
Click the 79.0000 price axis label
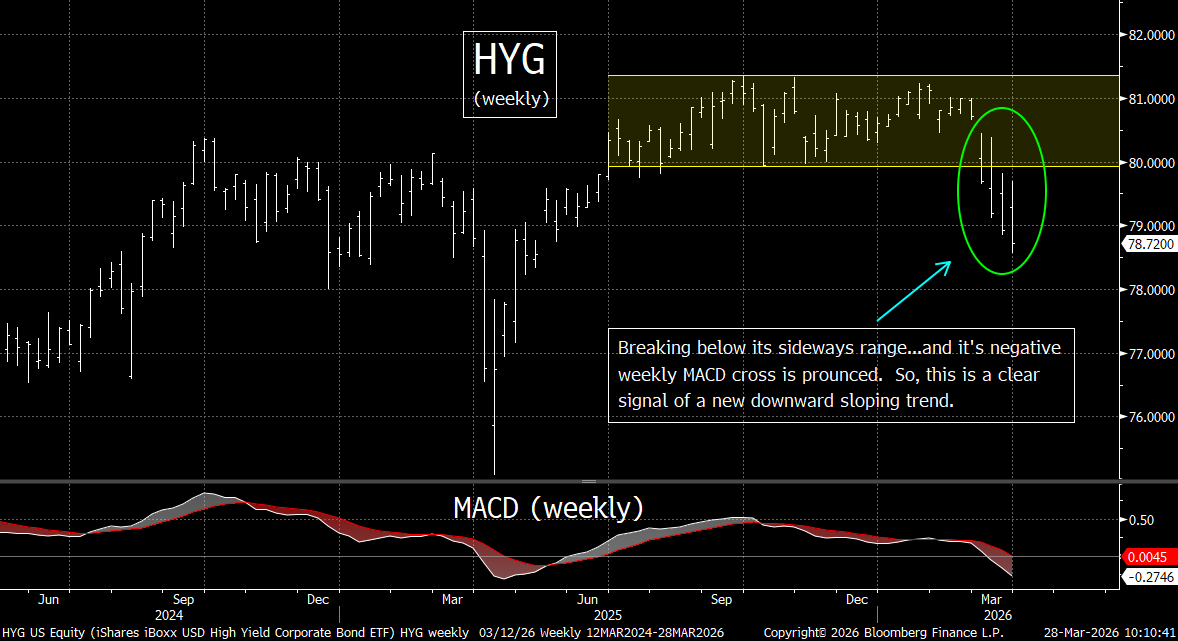point(1151,226)
